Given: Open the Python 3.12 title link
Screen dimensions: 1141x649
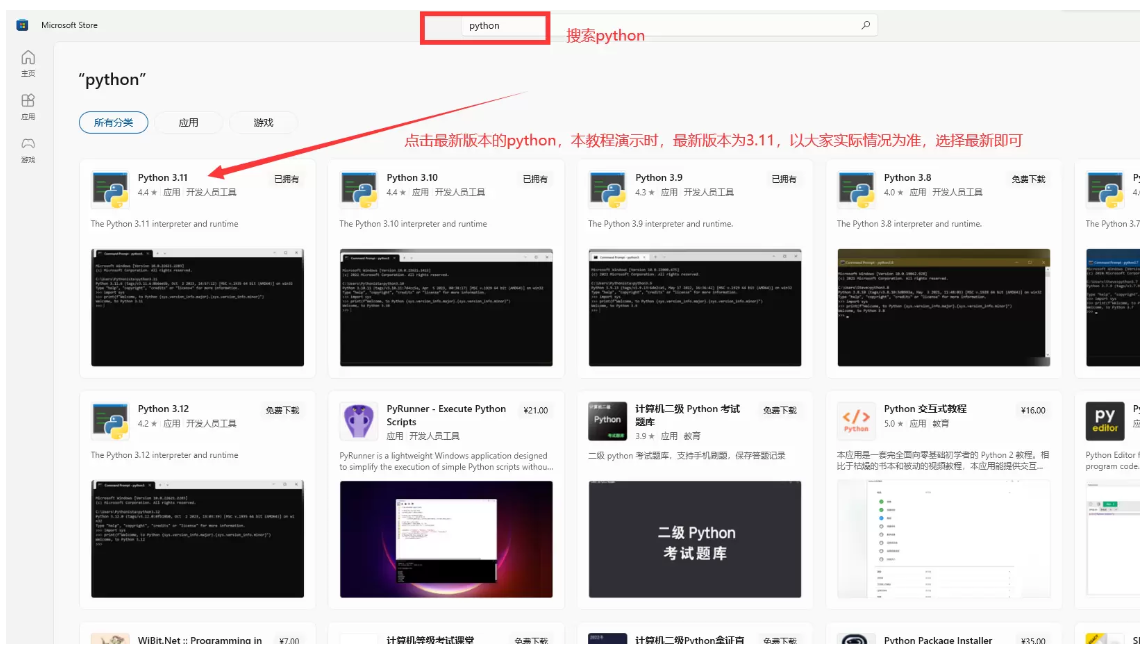Looking at the screenshot, I should [x=164, y=409].
